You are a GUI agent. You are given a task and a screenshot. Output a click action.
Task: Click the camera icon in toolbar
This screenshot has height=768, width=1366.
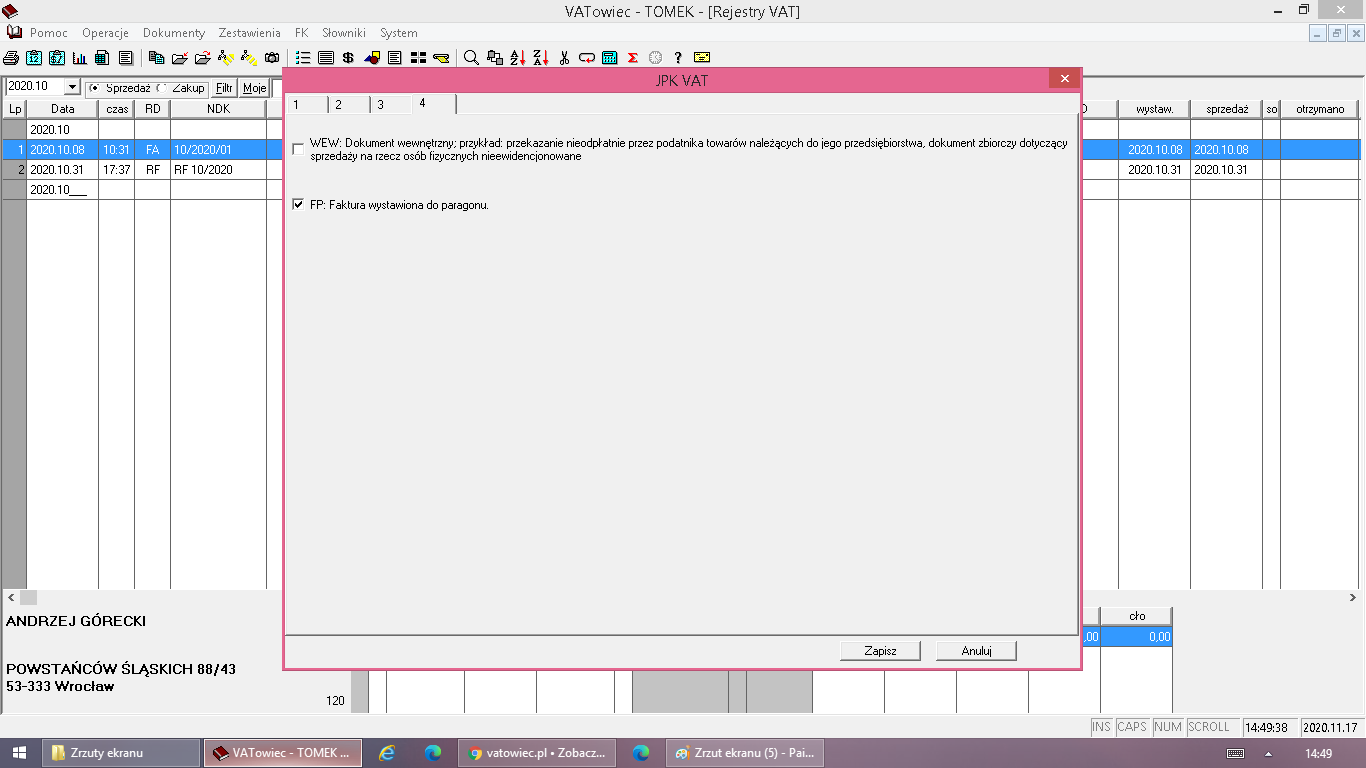tap(272, 58)
